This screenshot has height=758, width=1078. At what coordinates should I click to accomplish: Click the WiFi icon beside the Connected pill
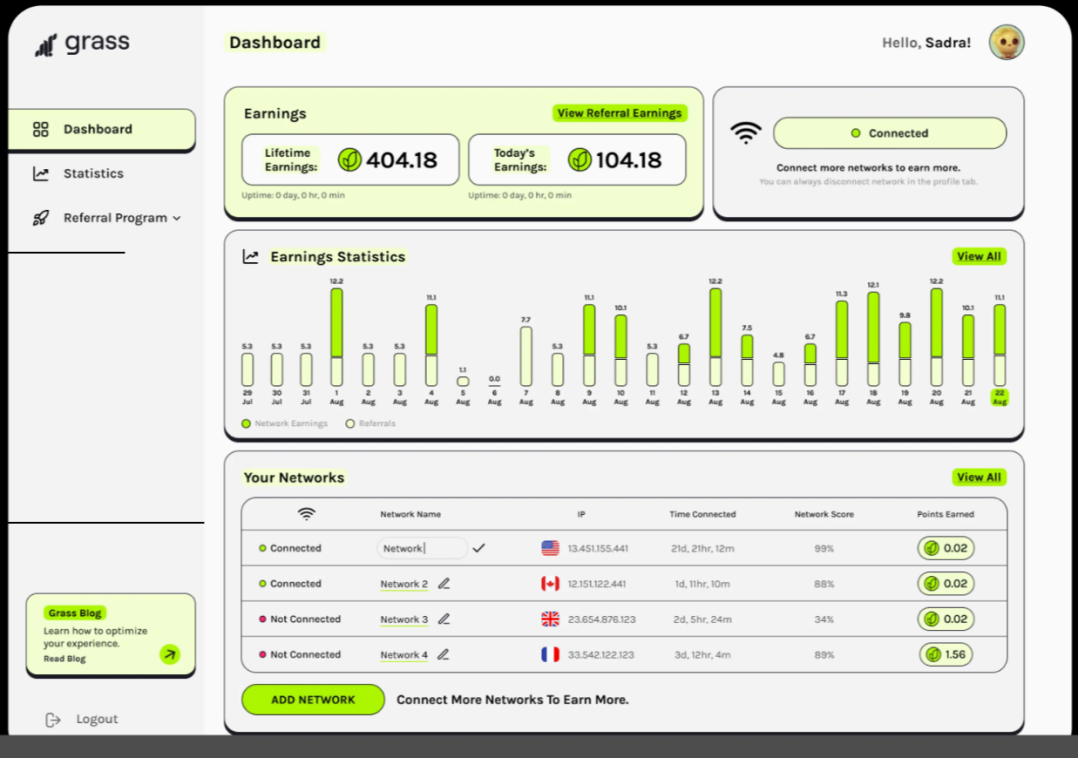(x=744, y=131)
